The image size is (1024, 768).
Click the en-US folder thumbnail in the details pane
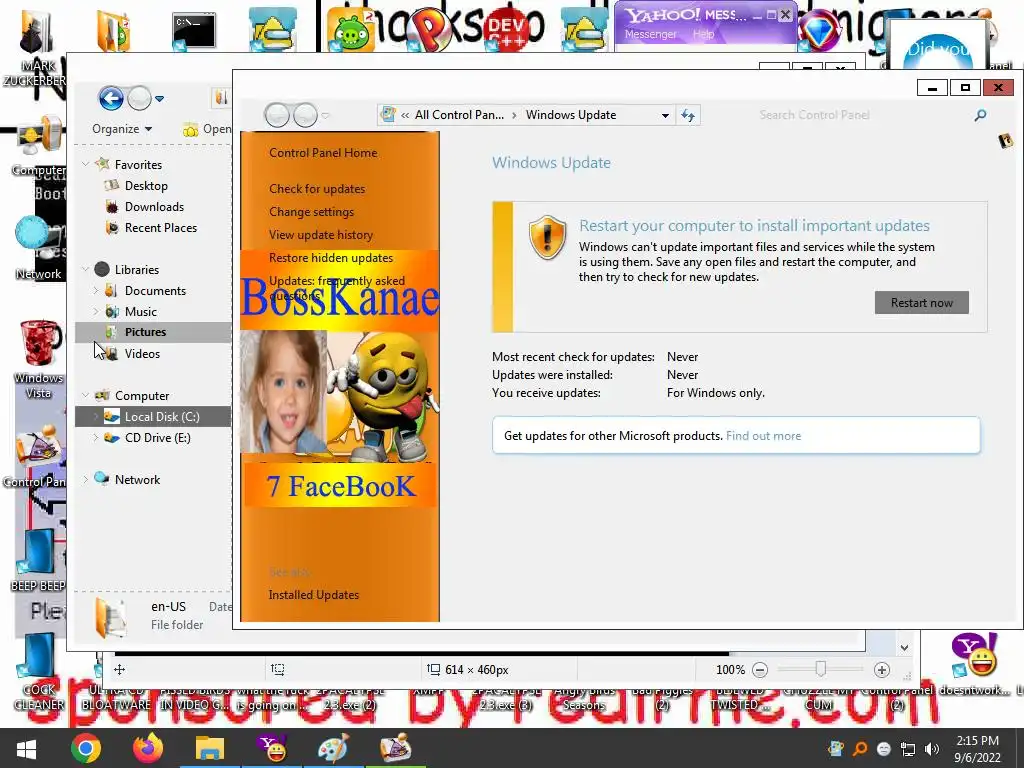tap(110, 616)
